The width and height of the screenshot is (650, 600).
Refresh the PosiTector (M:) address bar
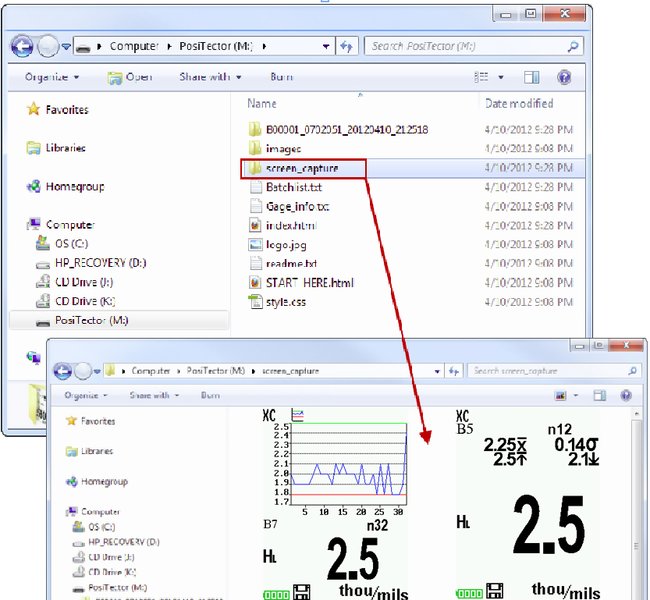347,46
